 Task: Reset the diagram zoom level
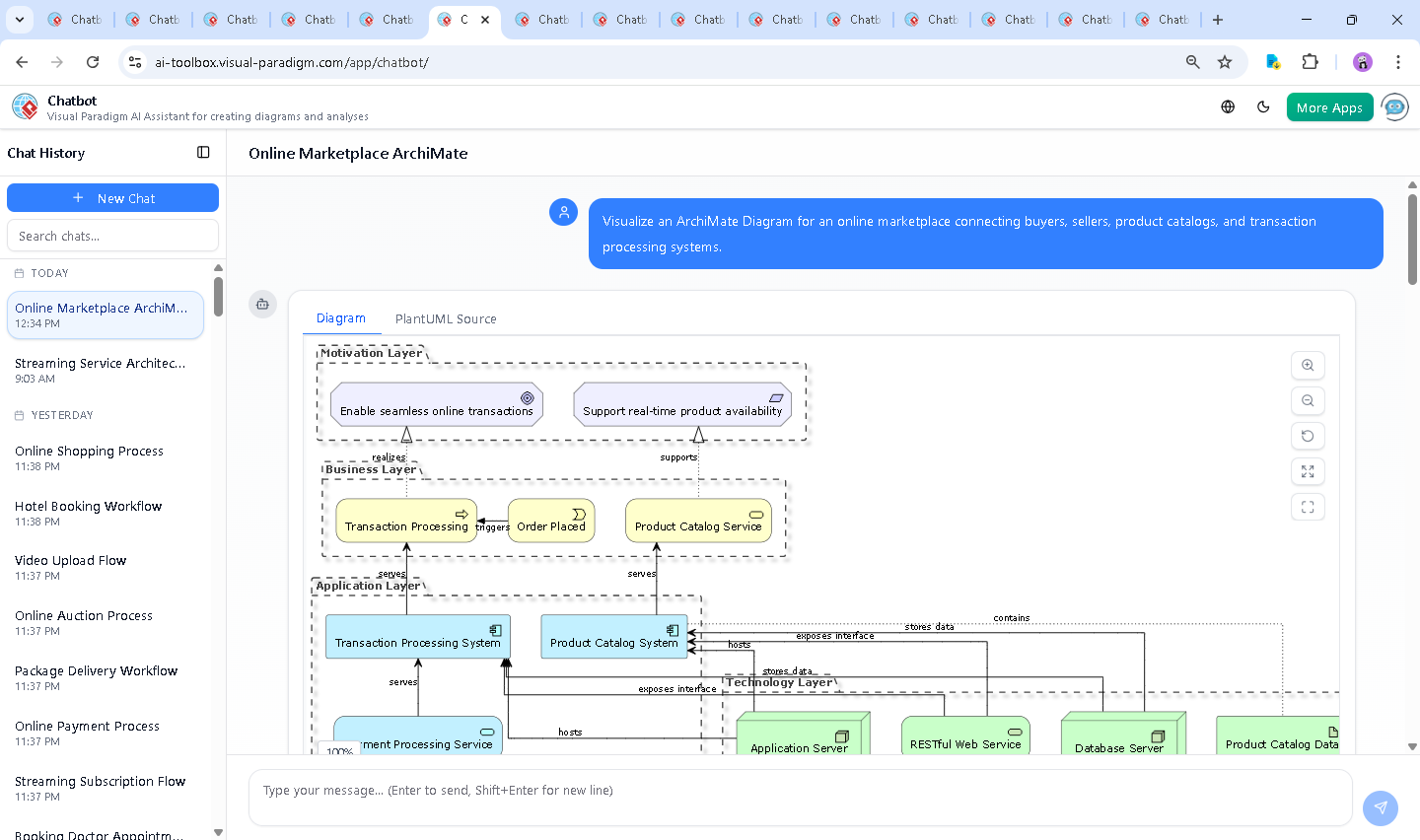(1308, 436)
